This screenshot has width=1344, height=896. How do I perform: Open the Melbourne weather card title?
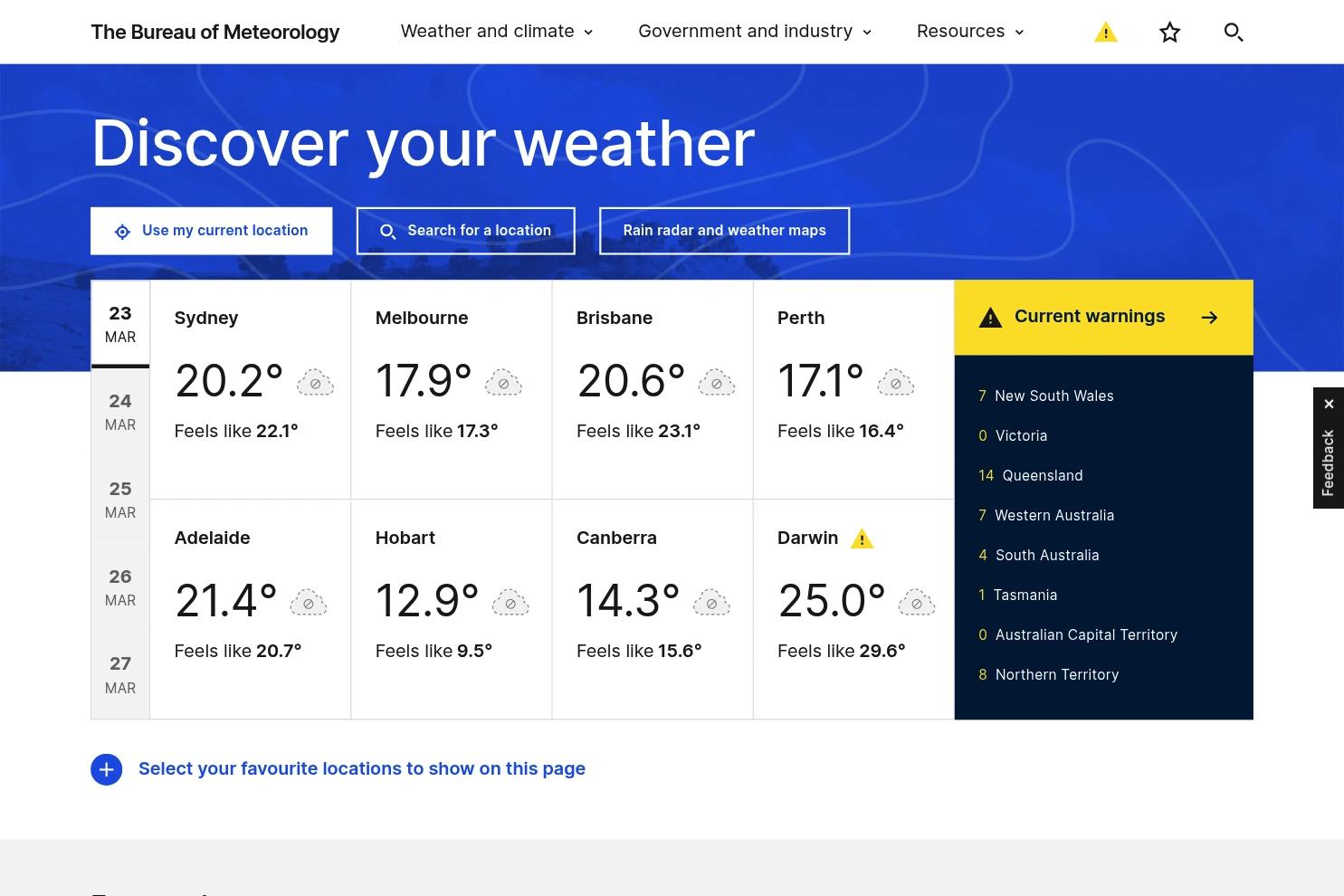coord(422,319)
